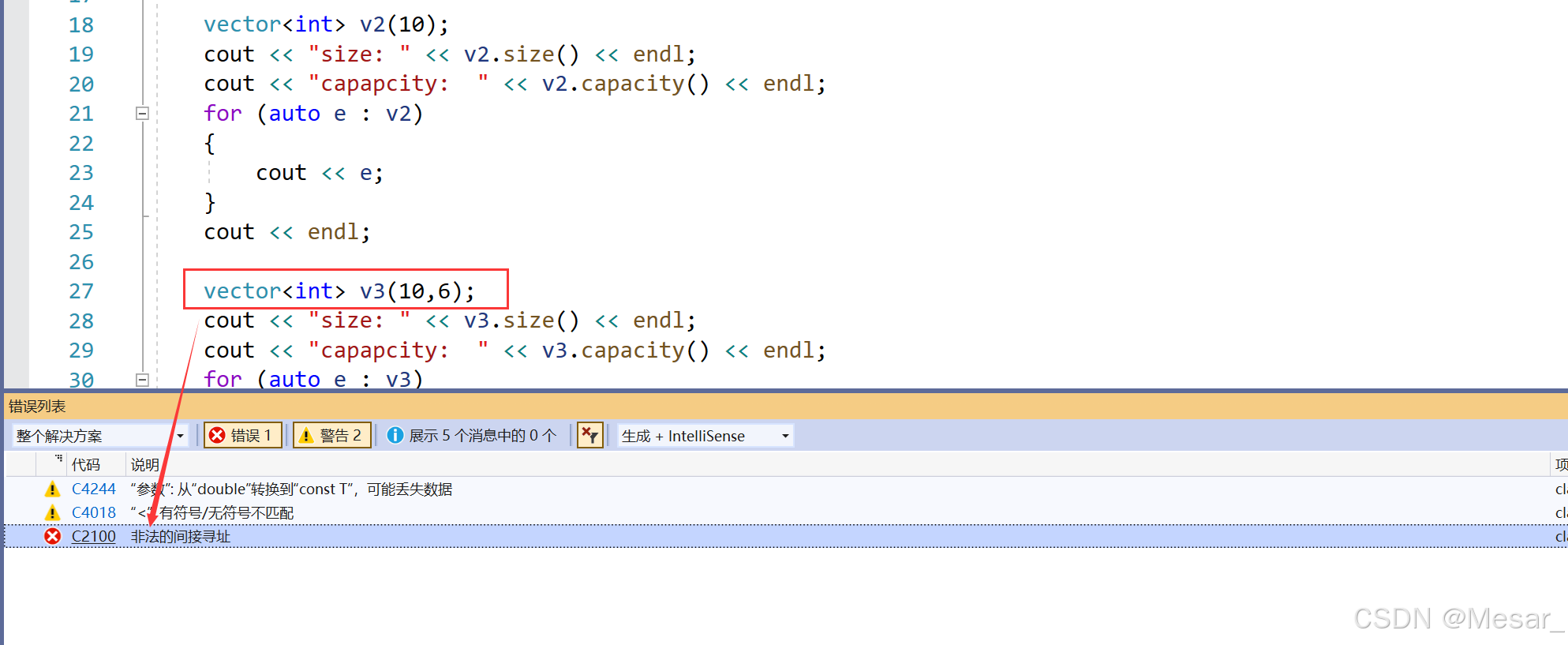Toggle the 错误 1 filter button
The image size is (1568, 645).
(x=243, y=436)
